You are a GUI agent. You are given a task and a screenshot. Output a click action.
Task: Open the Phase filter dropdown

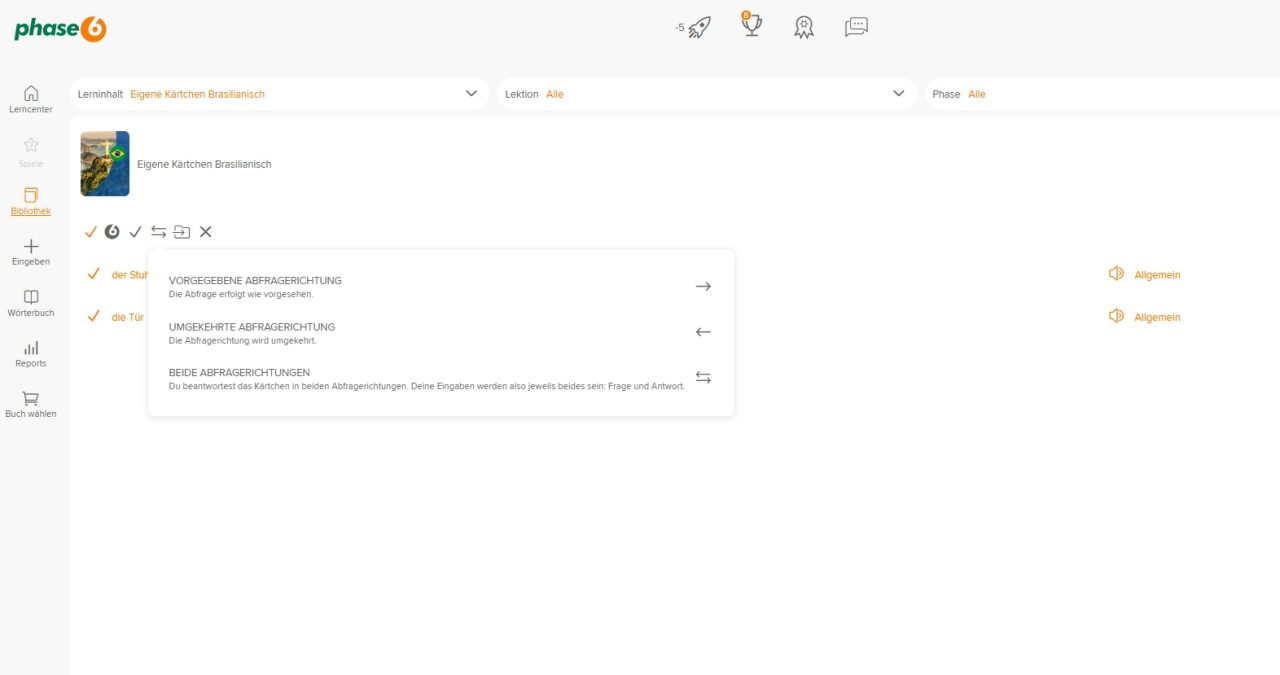pyautogui.click(x=1100, y=94)
